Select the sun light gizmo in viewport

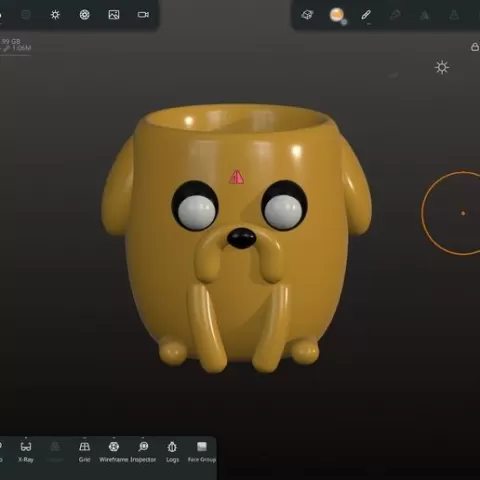coord(442,67)
